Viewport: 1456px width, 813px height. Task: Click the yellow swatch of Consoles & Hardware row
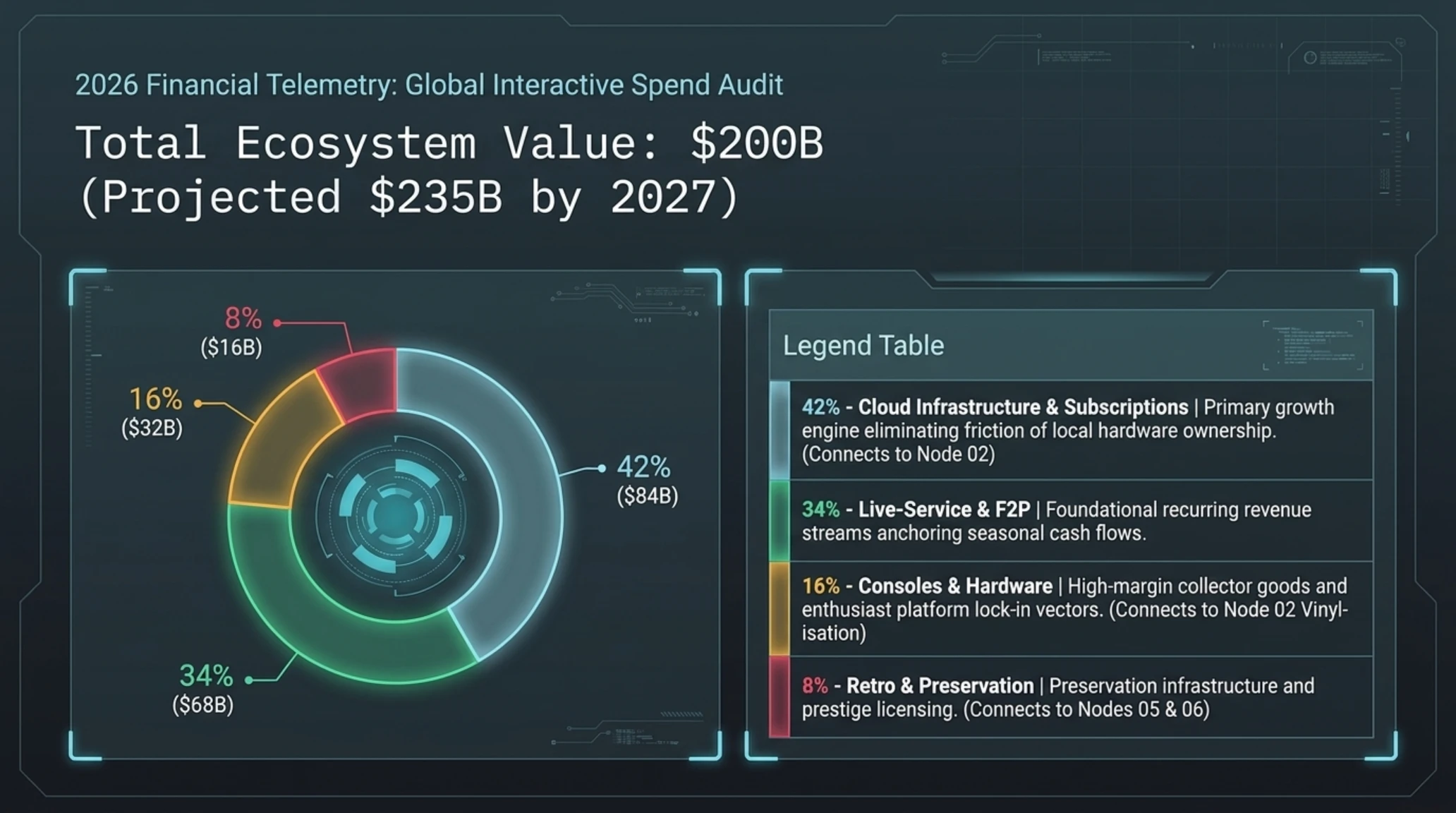779,608
